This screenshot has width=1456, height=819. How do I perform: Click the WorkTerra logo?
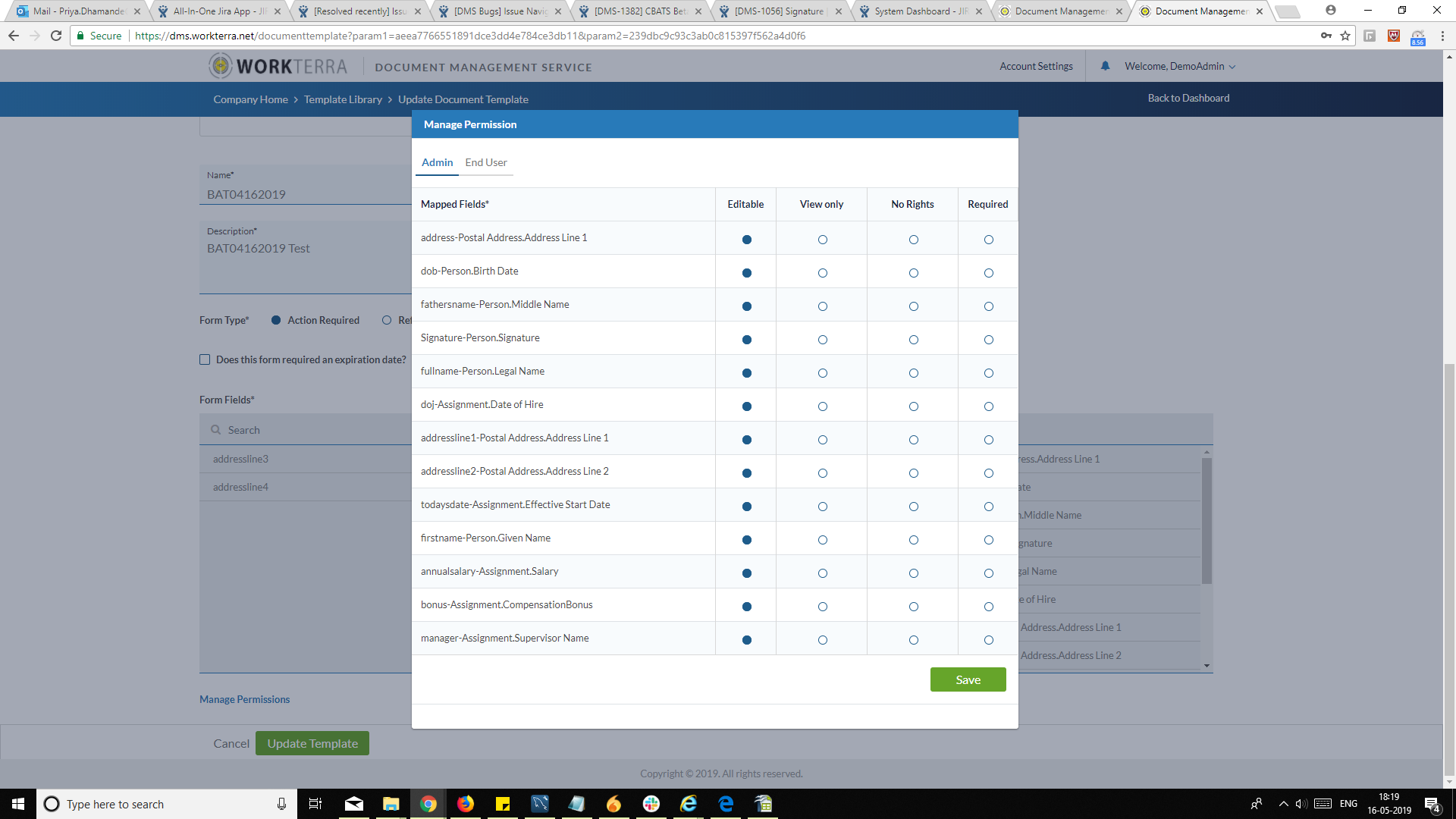278,67
